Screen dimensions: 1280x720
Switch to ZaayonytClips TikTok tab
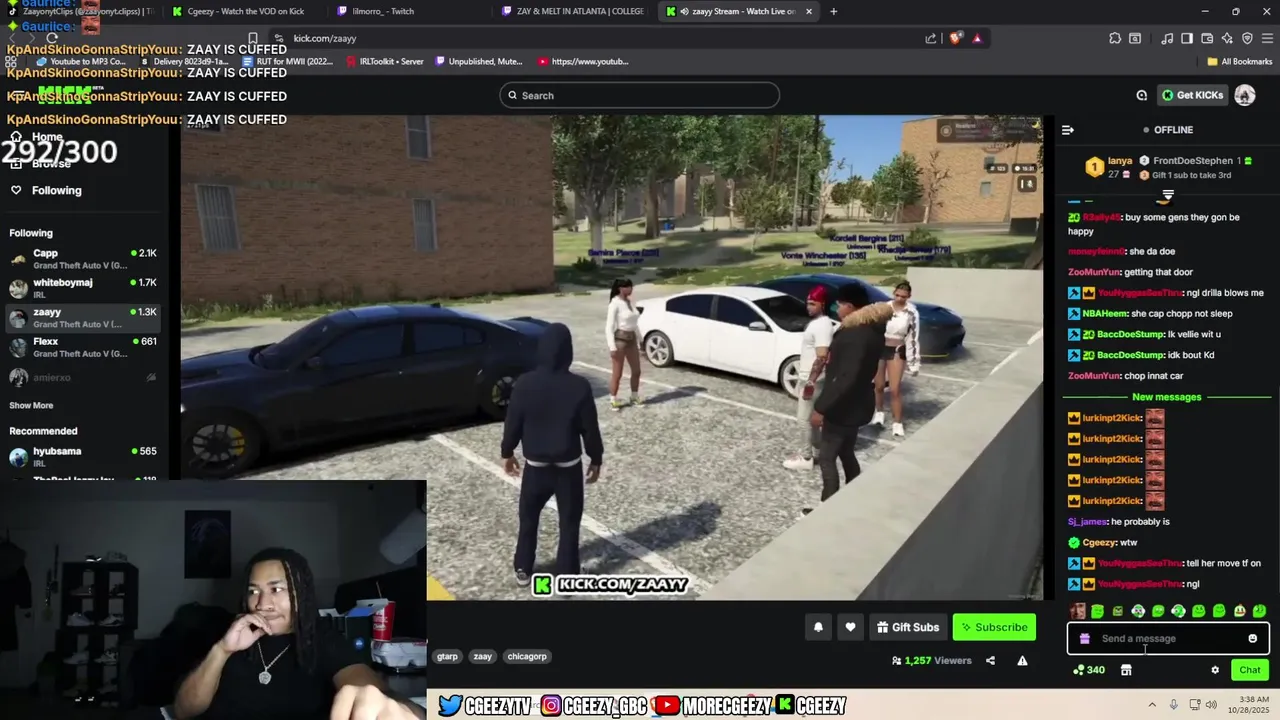(x=80, y=11)
